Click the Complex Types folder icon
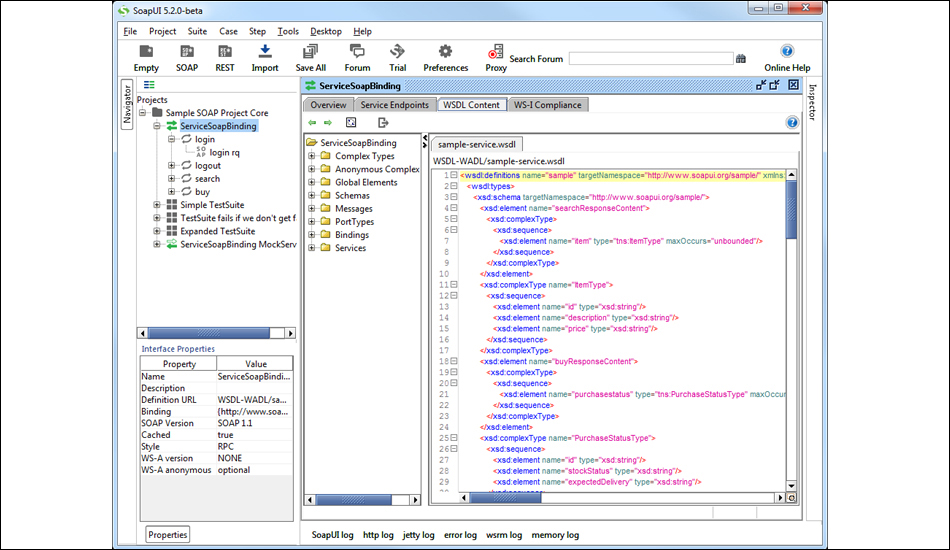The width and height of the screenshot is (950, 550). [x=325, y=156]
